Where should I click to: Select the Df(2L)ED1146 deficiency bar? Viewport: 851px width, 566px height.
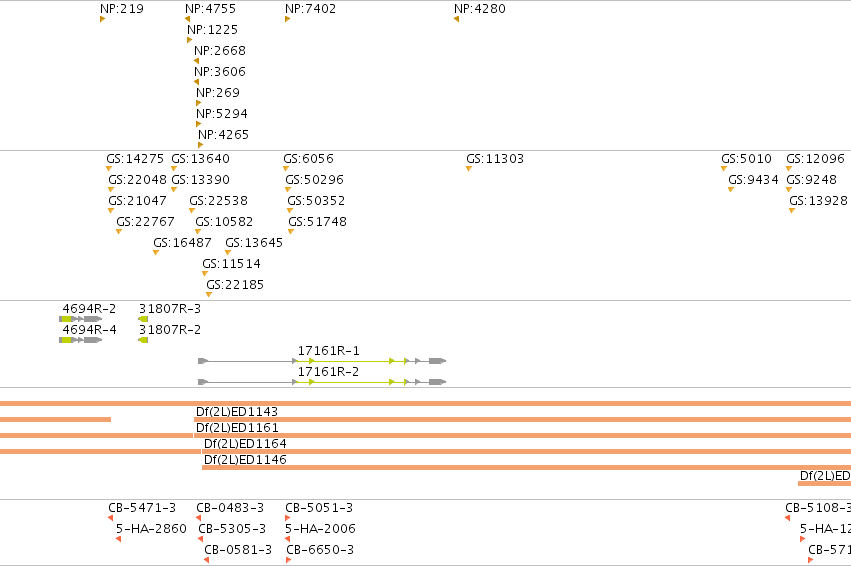(x=526, y=468)
